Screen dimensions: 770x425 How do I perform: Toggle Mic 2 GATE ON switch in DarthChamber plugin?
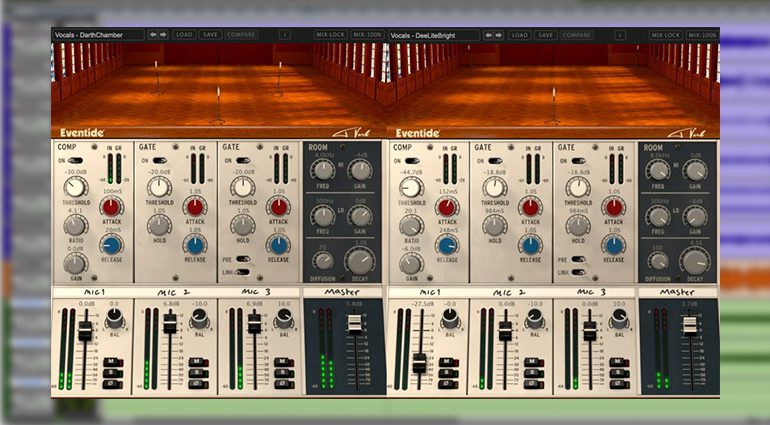click(x=159, y=161)
